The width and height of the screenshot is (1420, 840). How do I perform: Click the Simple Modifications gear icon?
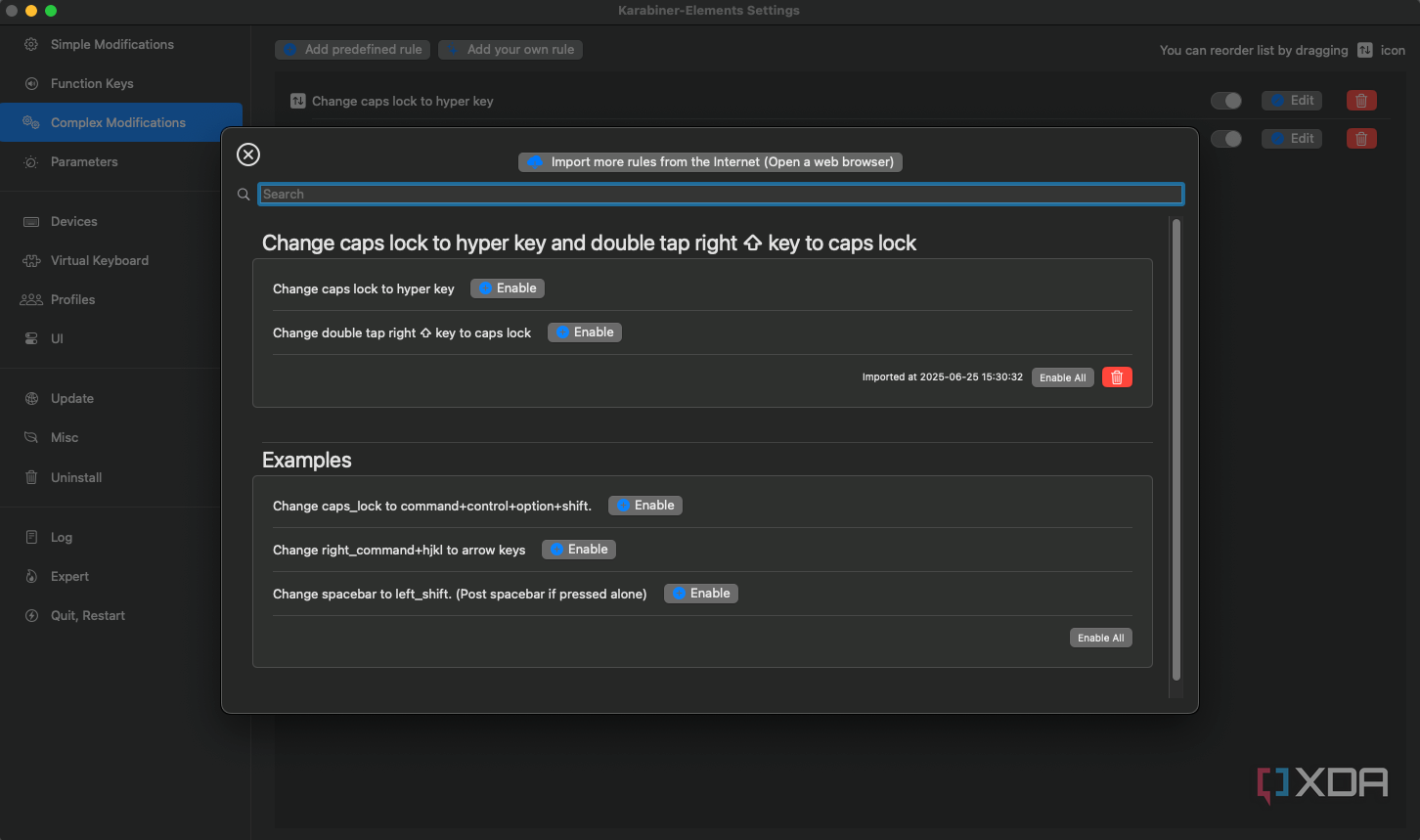click(31, 45)
